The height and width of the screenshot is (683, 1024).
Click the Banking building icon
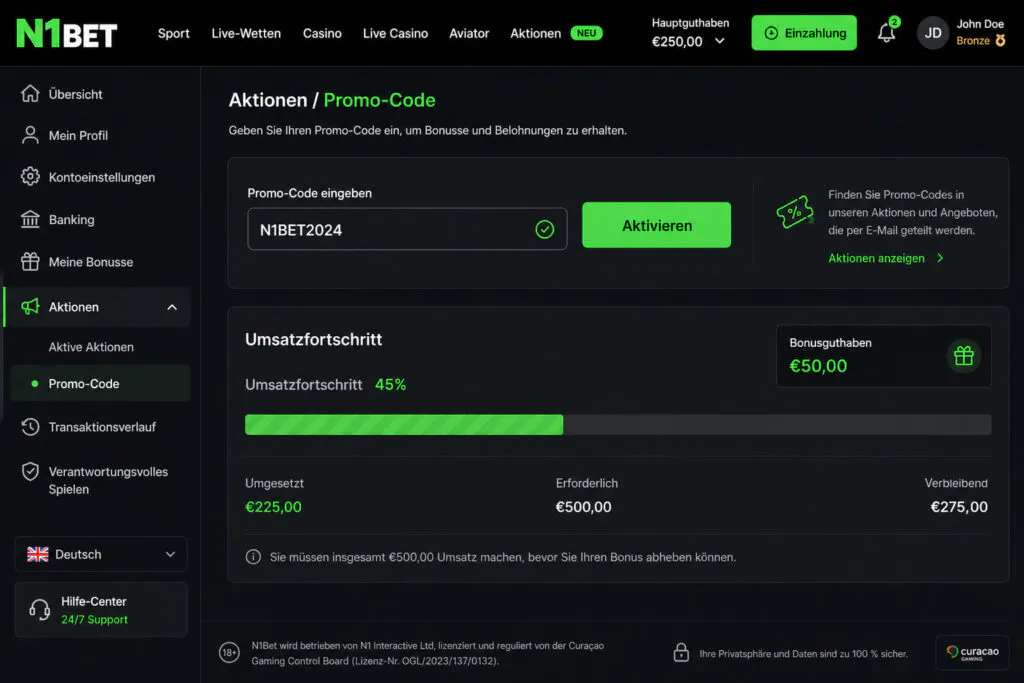pyautogui.click(x=30, y=219)
